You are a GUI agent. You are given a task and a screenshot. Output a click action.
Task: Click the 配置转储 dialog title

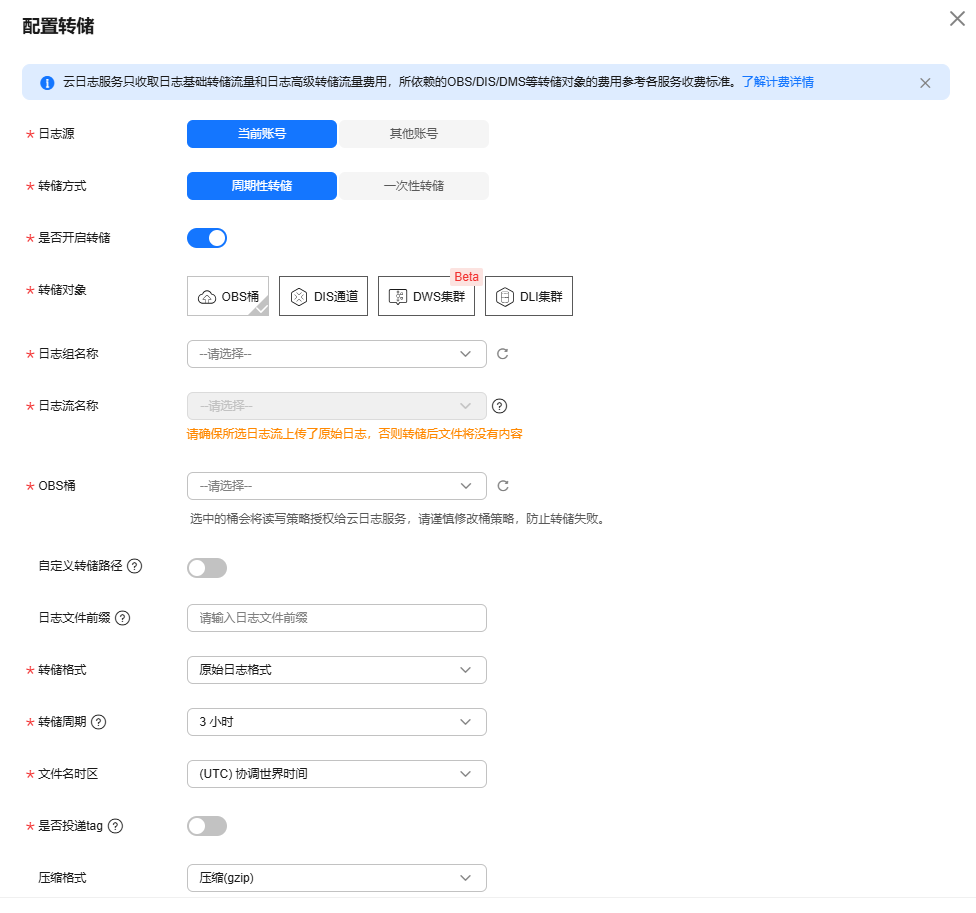tap(58, 26)
